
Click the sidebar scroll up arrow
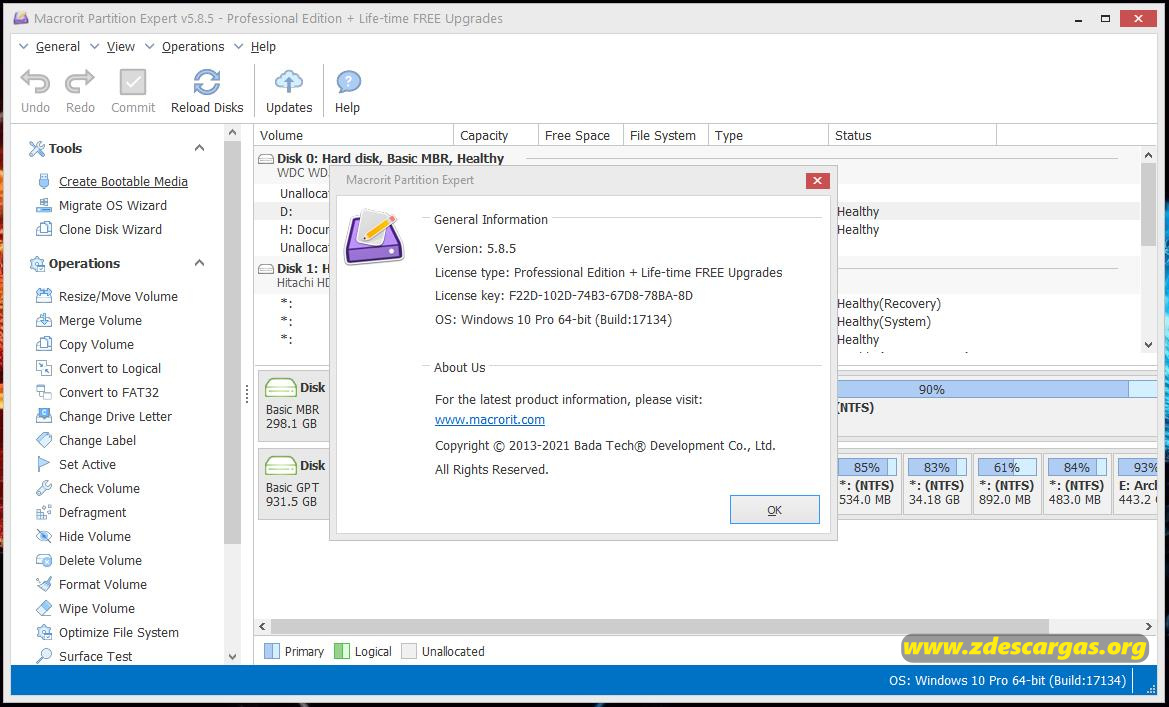click(233, 133)
